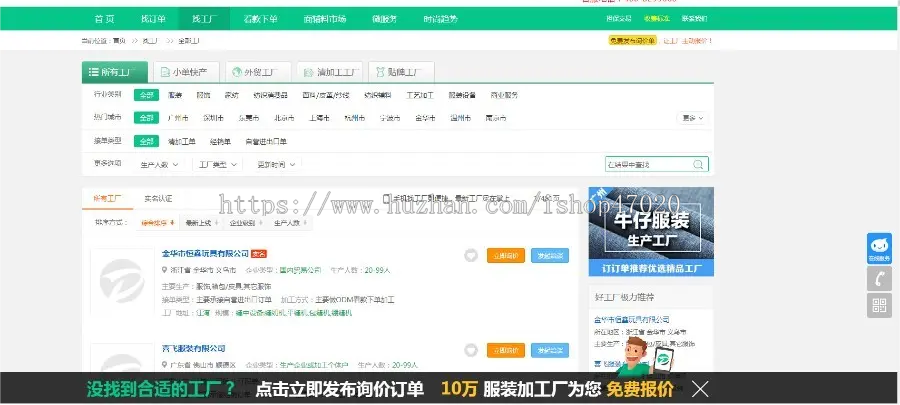This screenshot has width=900, height=405.
Task: Filter order type 清加工单
Action: coord(182,141)
